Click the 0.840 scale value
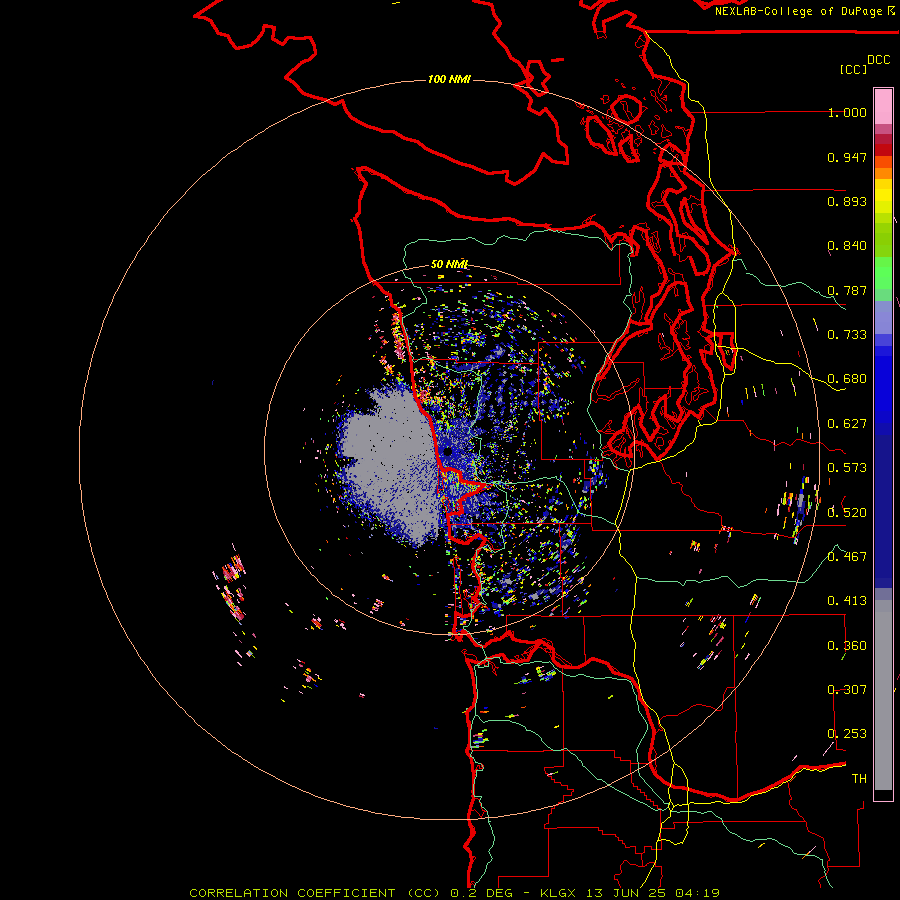This screenshot has height=900, width=900. (847, 246)
